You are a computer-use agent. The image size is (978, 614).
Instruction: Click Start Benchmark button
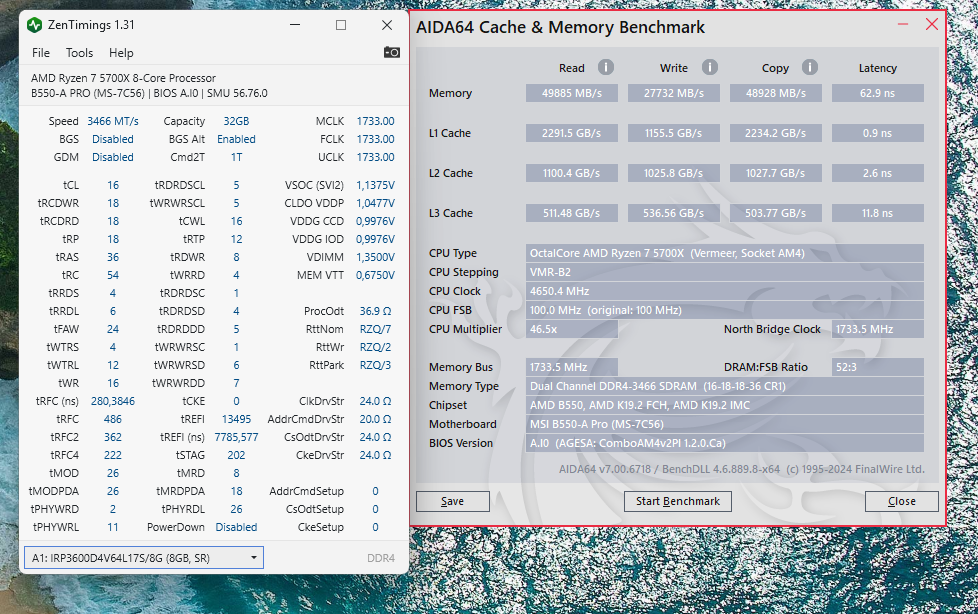coord(677,501)
